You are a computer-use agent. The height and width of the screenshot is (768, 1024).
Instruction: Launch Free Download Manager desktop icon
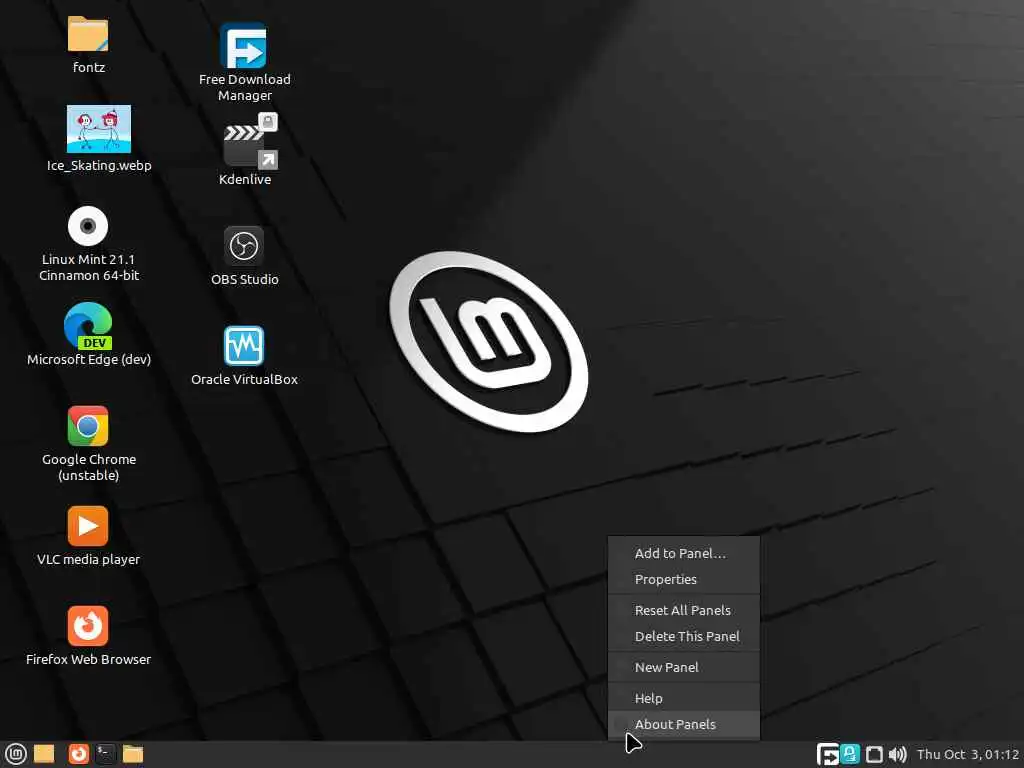tap(244, 46)
